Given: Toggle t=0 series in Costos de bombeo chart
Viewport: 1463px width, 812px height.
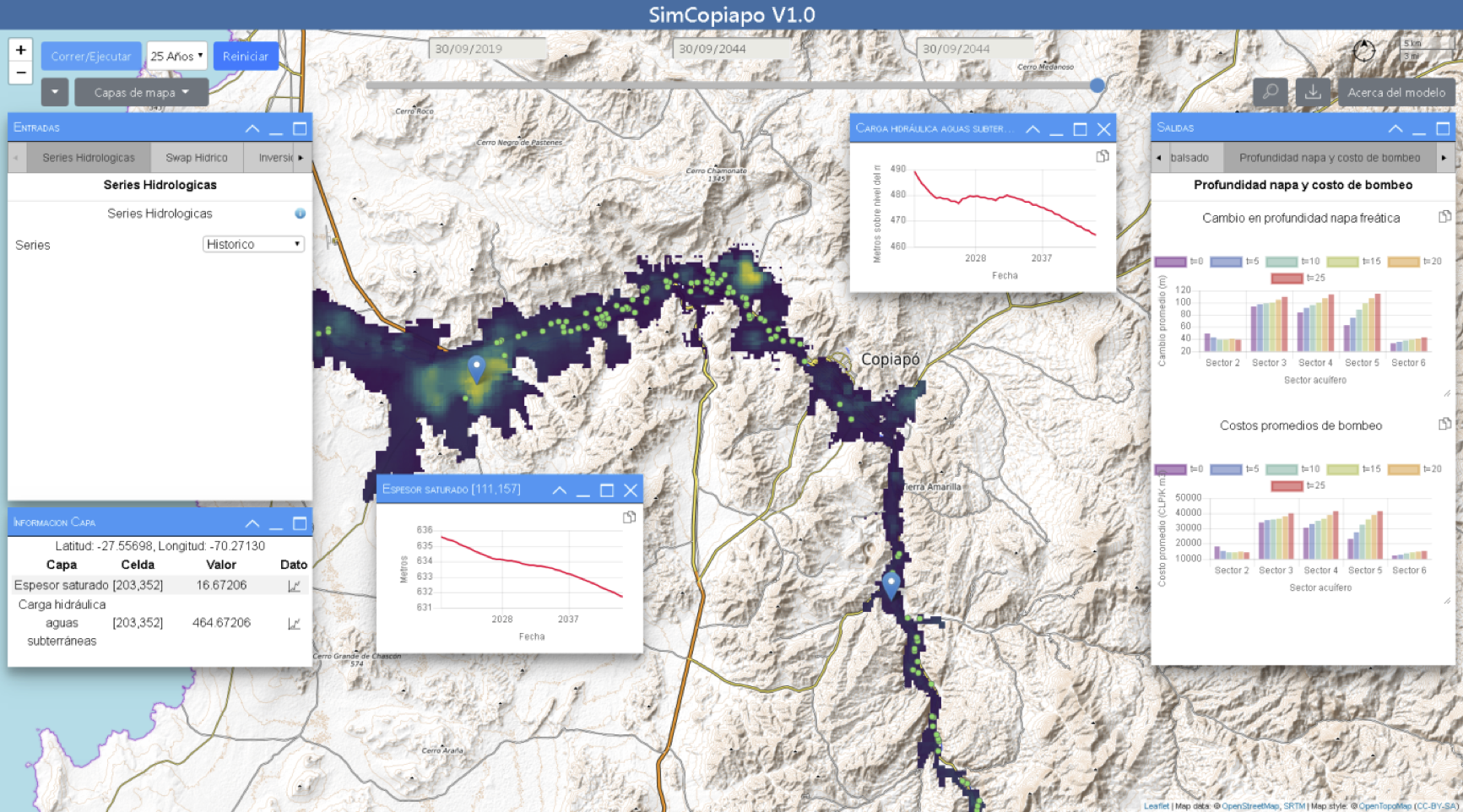Looking at the screenshot, I should tap(1179, 469).
